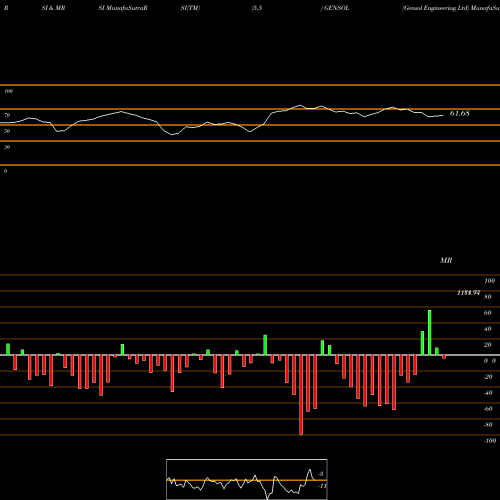Click the 60 label on MR scale
The height and width of the screenshot is (500, 500).
click(488, 313)
